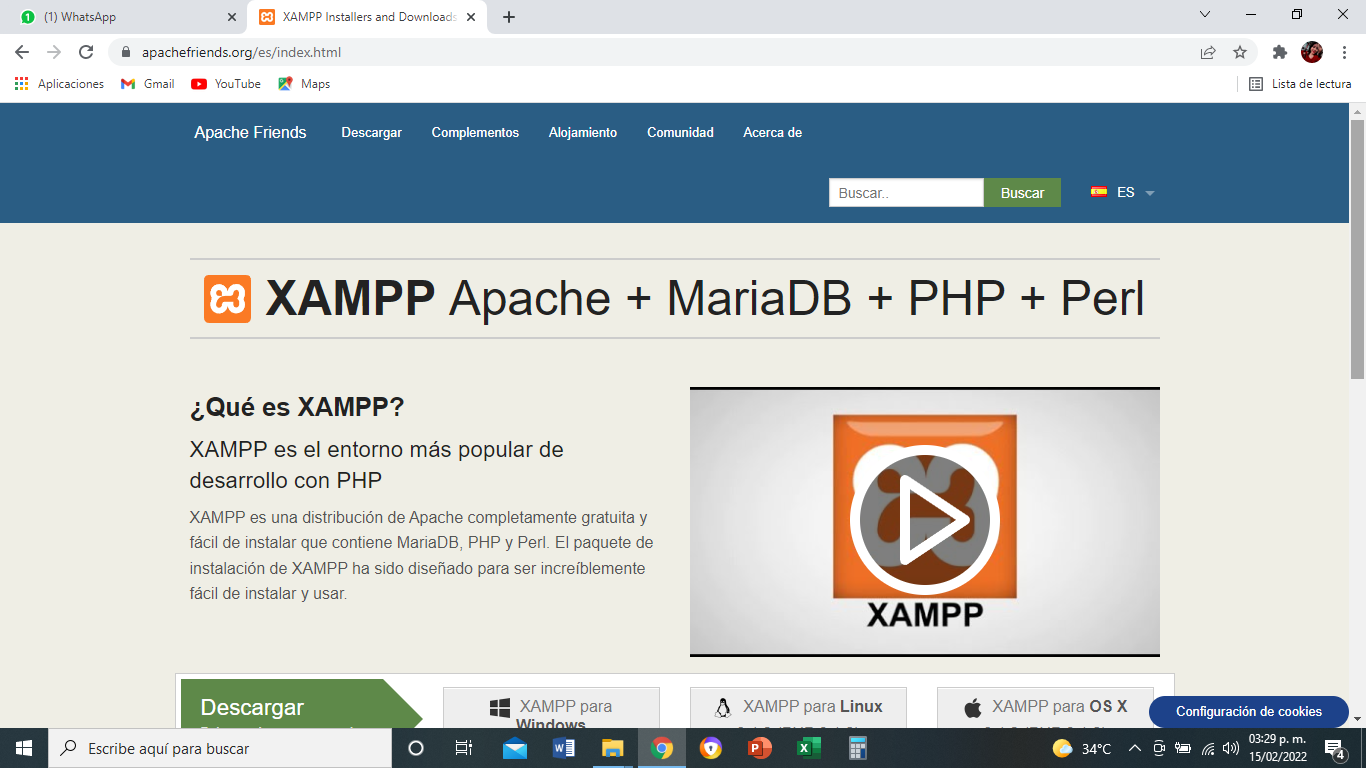Viewport: 1366px width, 768px height.
Task: Click the orange XAMPP logo icon
Action: 227,298
